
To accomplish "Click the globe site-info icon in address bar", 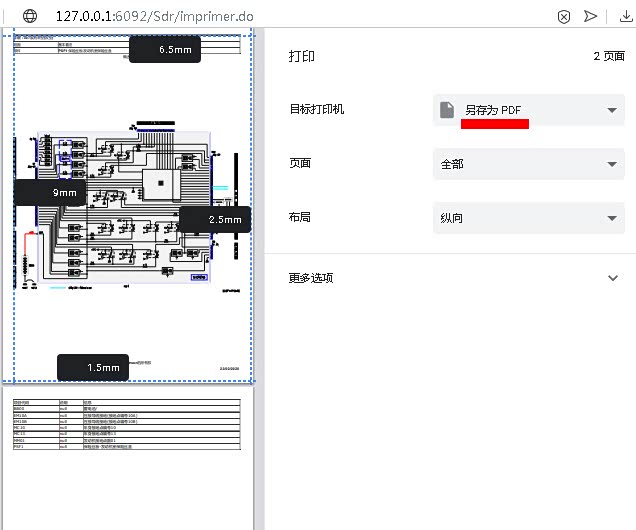I will 31,16.
